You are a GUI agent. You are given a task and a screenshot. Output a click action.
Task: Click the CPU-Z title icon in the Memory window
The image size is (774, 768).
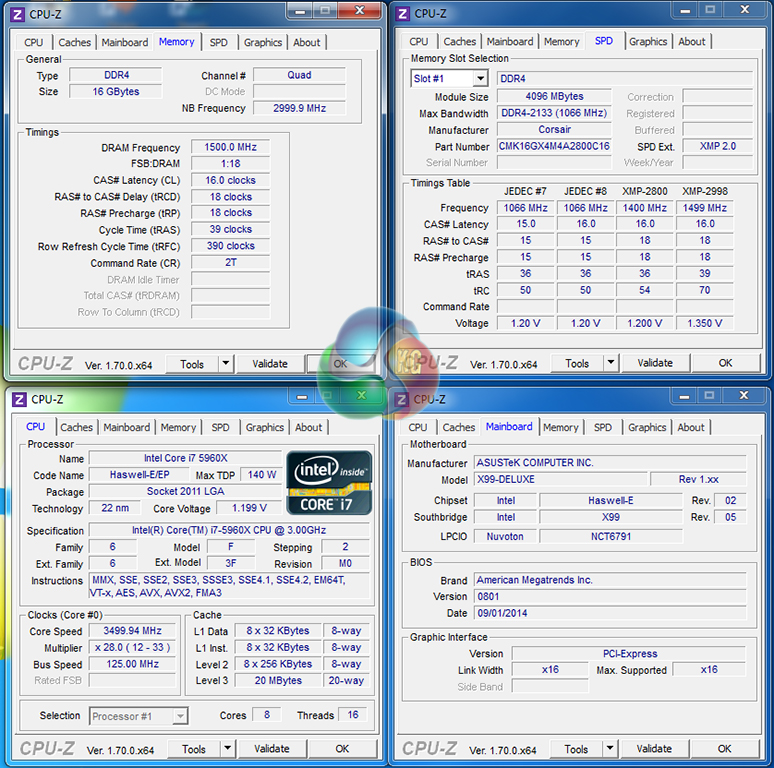coord(17,14)
